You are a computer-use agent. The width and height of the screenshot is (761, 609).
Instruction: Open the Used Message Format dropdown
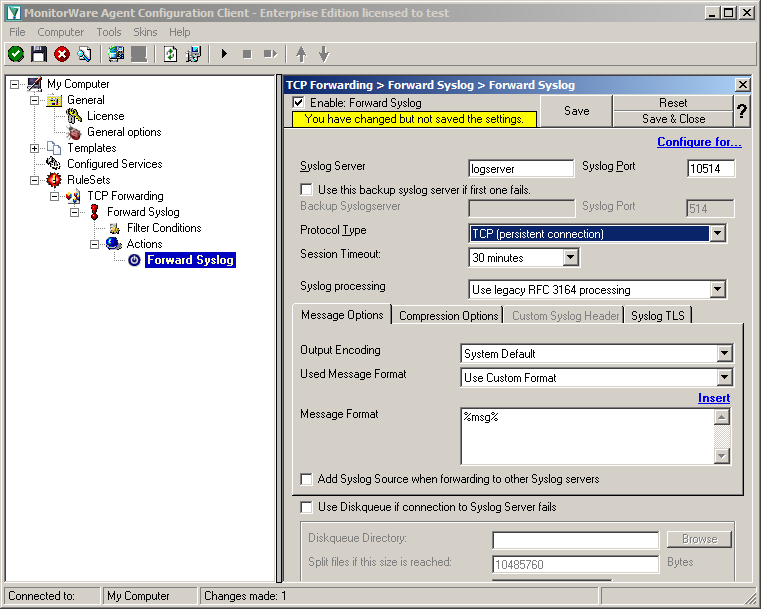(724, 378)
